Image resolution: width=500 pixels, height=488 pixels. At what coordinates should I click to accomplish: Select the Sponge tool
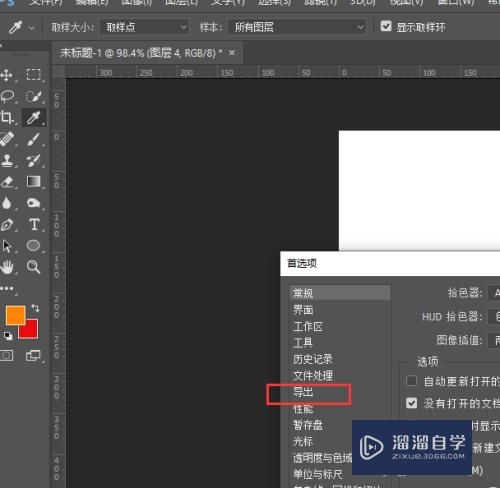point(33,203)
